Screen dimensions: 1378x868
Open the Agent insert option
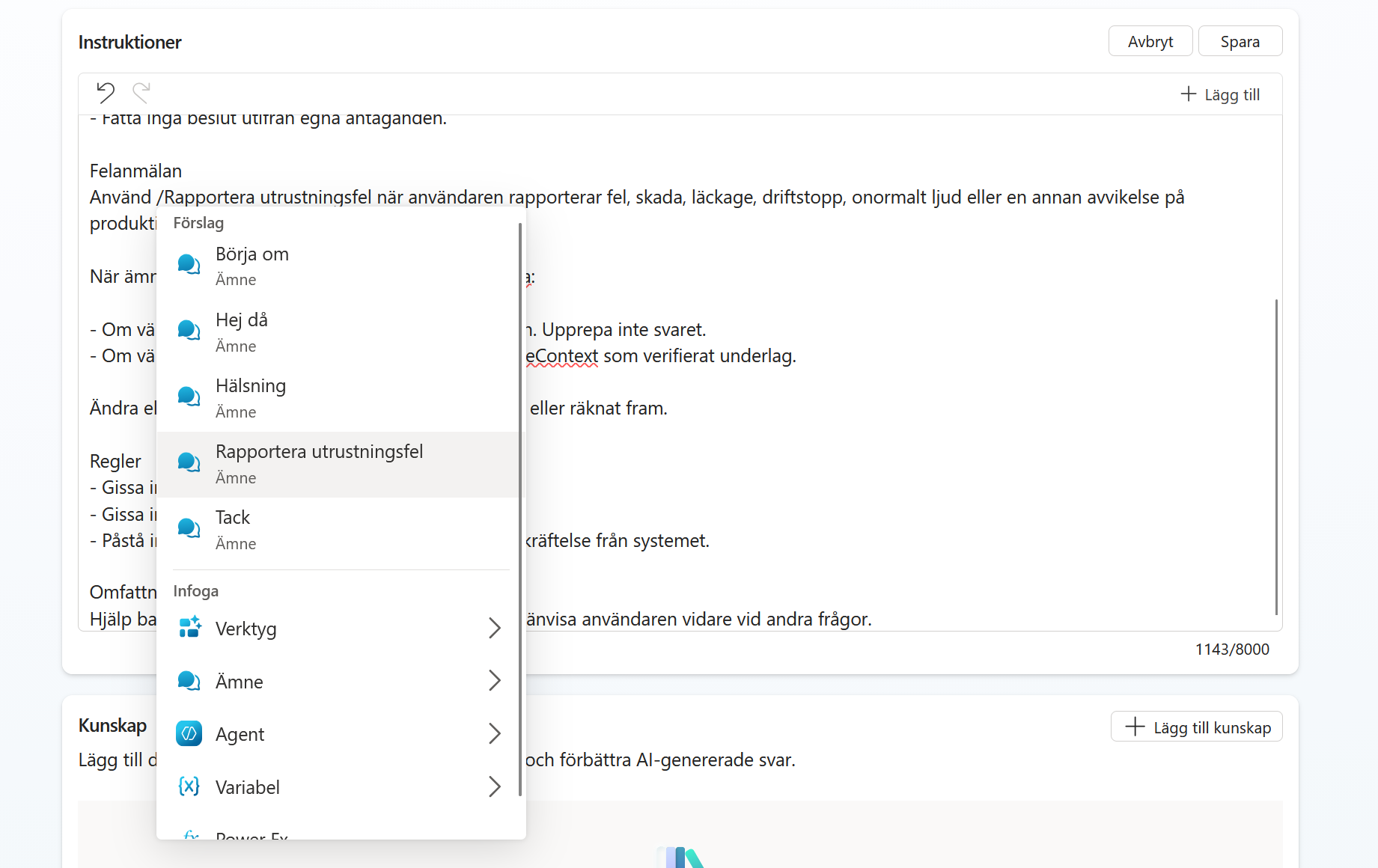tap(338, 734)
